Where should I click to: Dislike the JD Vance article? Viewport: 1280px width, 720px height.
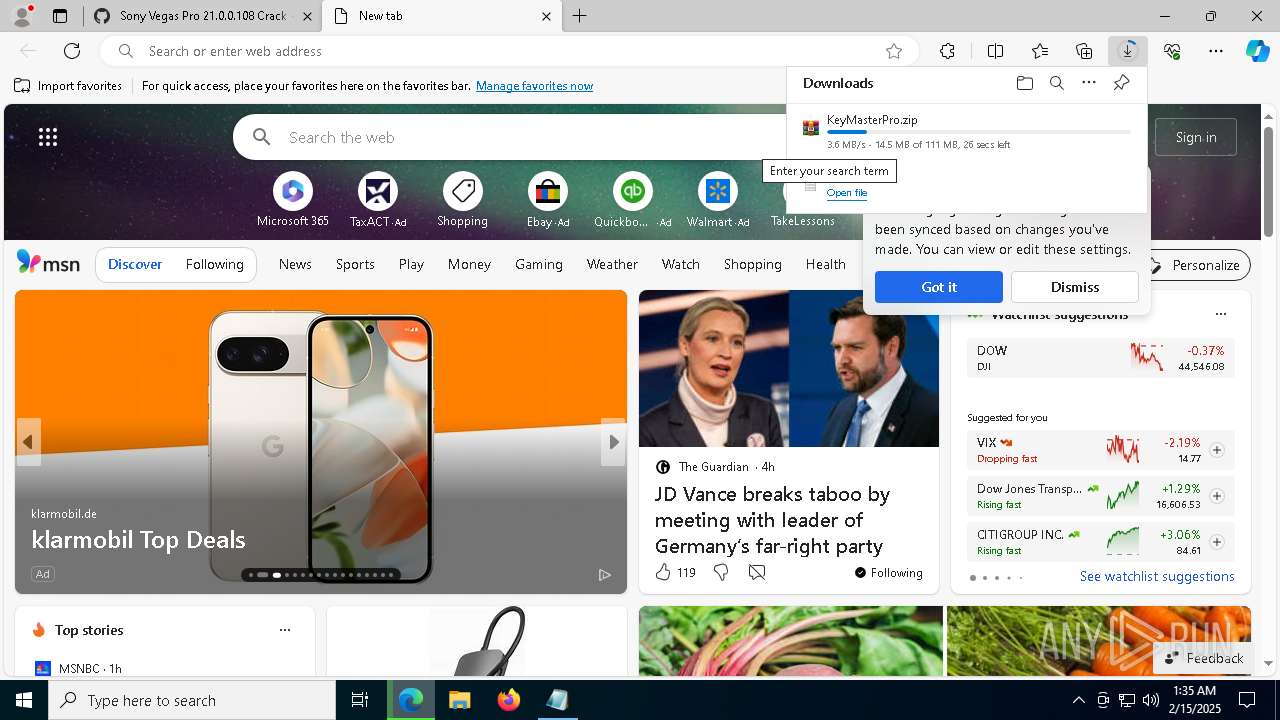point(721,572)
